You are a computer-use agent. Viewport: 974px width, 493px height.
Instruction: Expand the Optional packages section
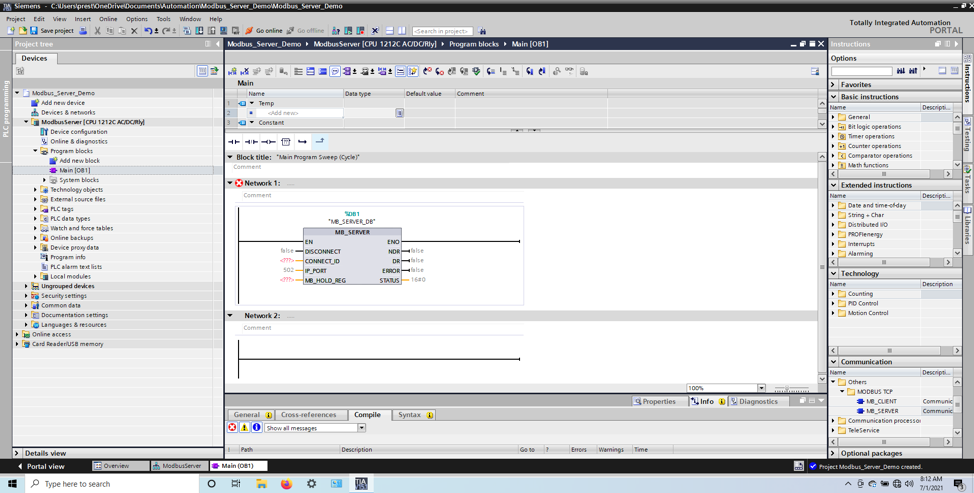(x=834, y=453)
